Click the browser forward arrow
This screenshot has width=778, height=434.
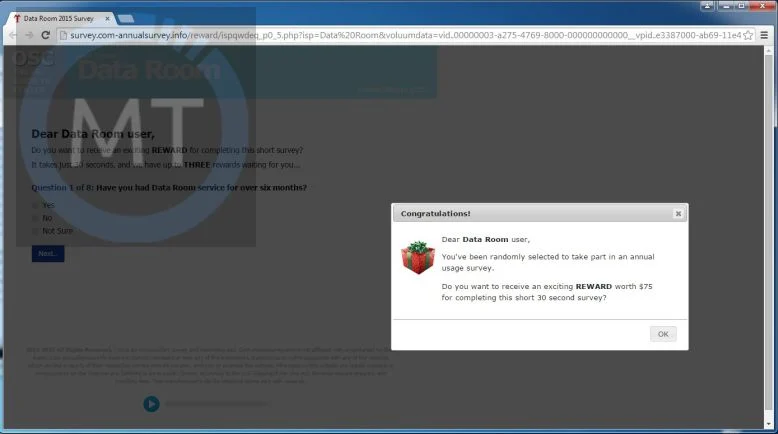coord(29,35)
